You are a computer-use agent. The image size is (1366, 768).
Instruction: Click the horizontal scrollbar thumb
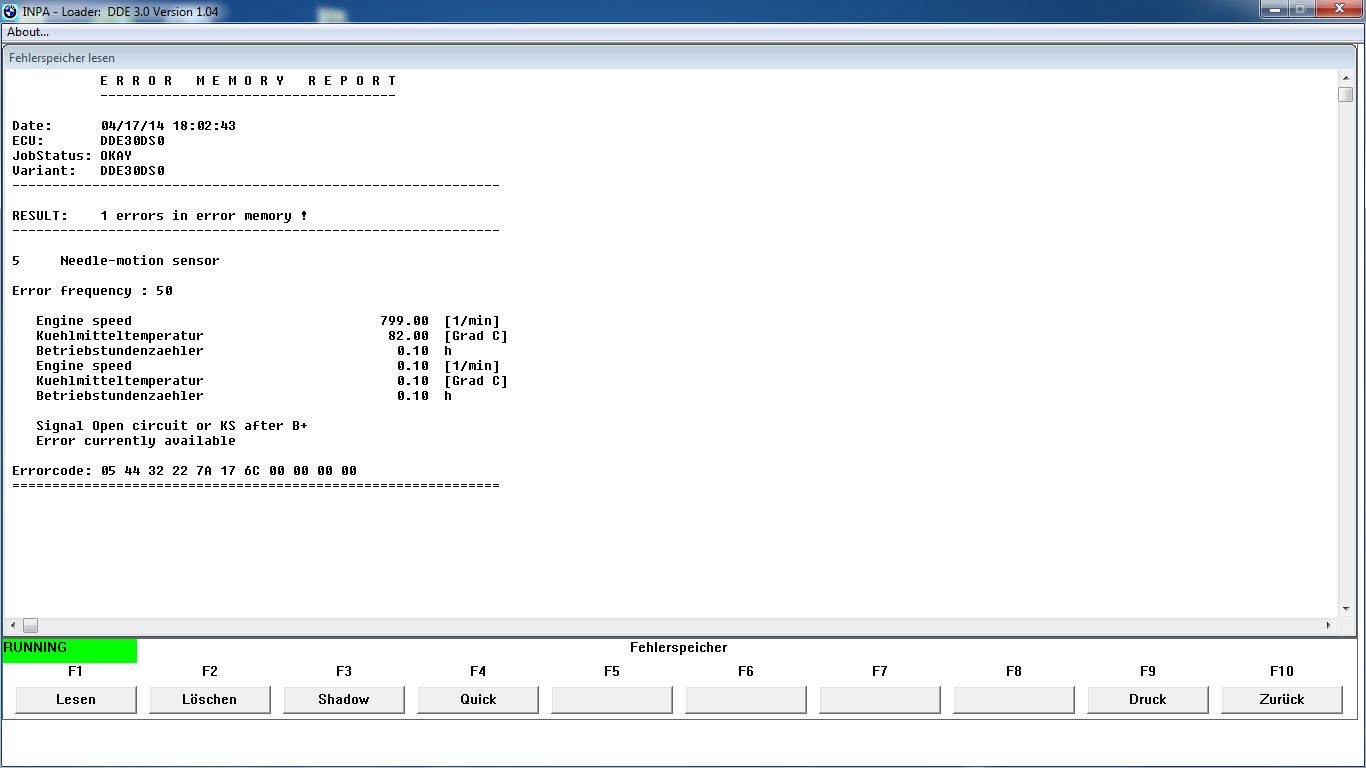click(x=30, y=625)
